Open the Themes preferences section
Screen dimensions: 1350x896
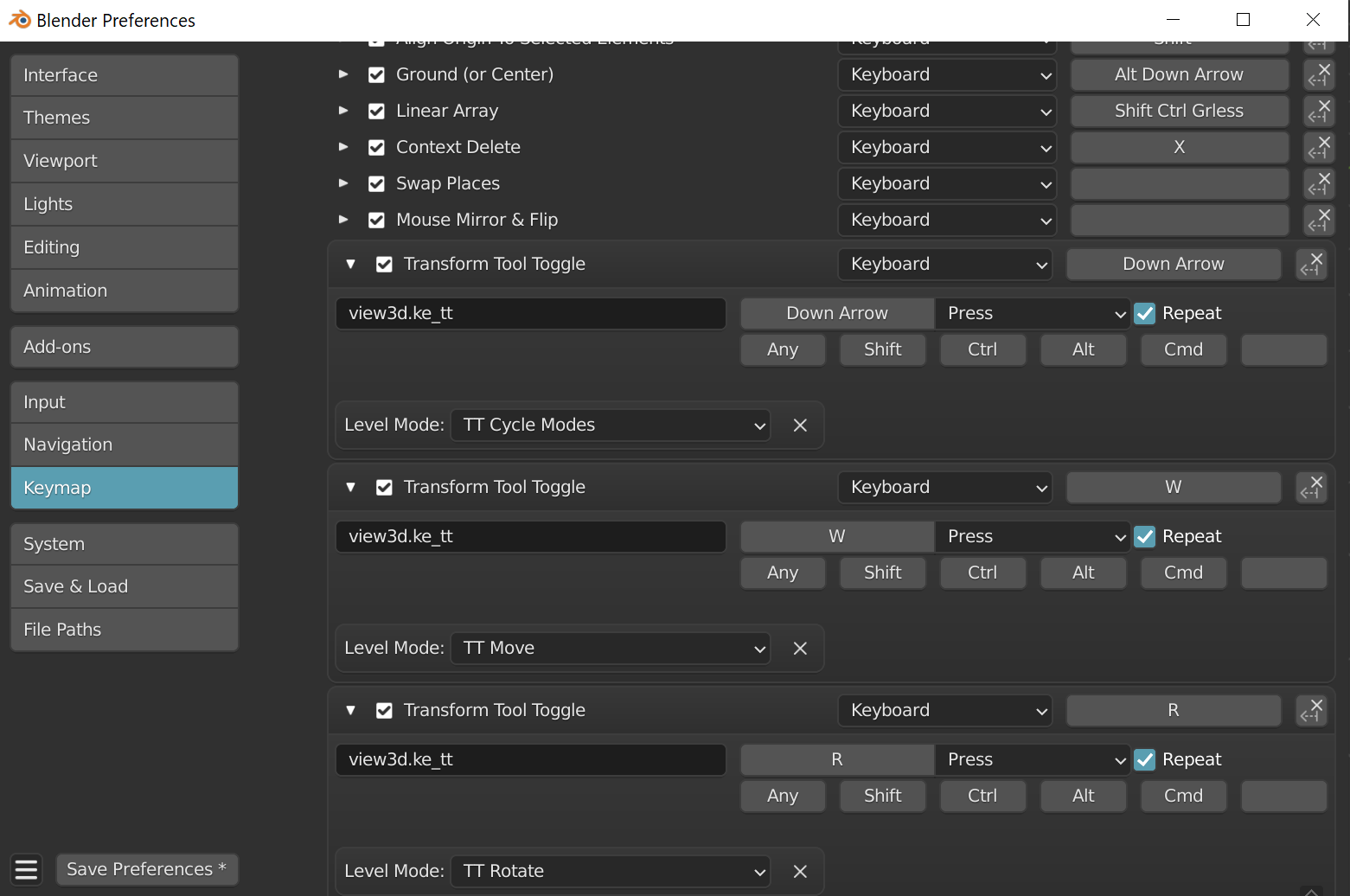[125, 118]
